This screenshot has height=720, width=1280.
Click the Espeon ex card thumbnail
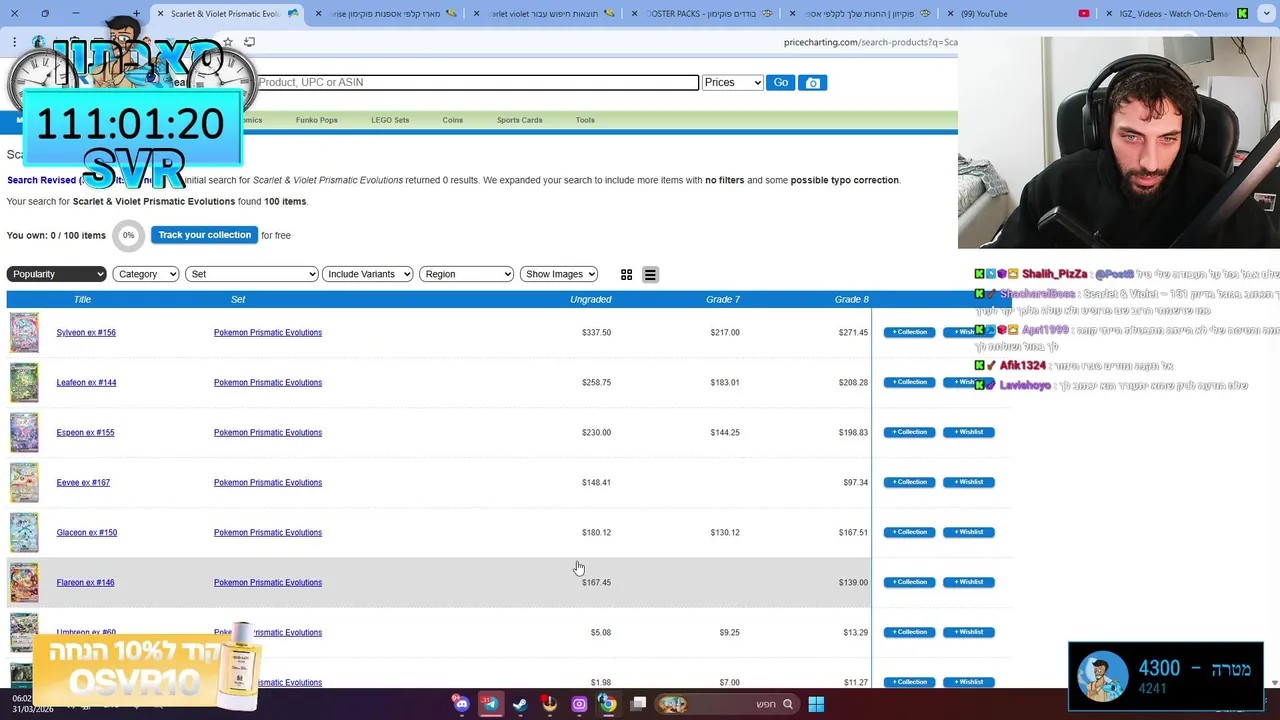point(24,433)
